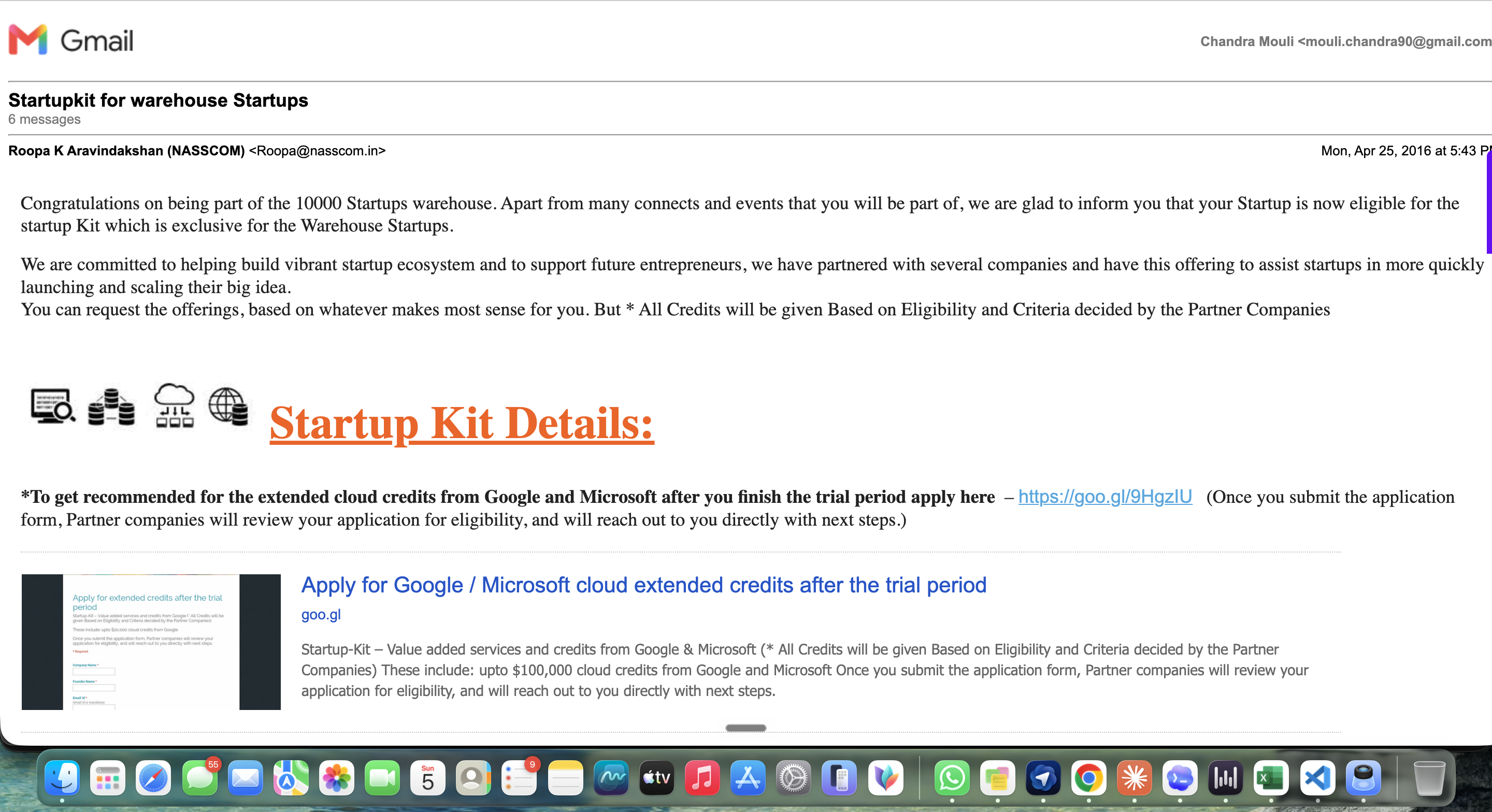Click the Startup Kit Details heading link
This screenshot has width=1492, height=812.
pos(462,424)
